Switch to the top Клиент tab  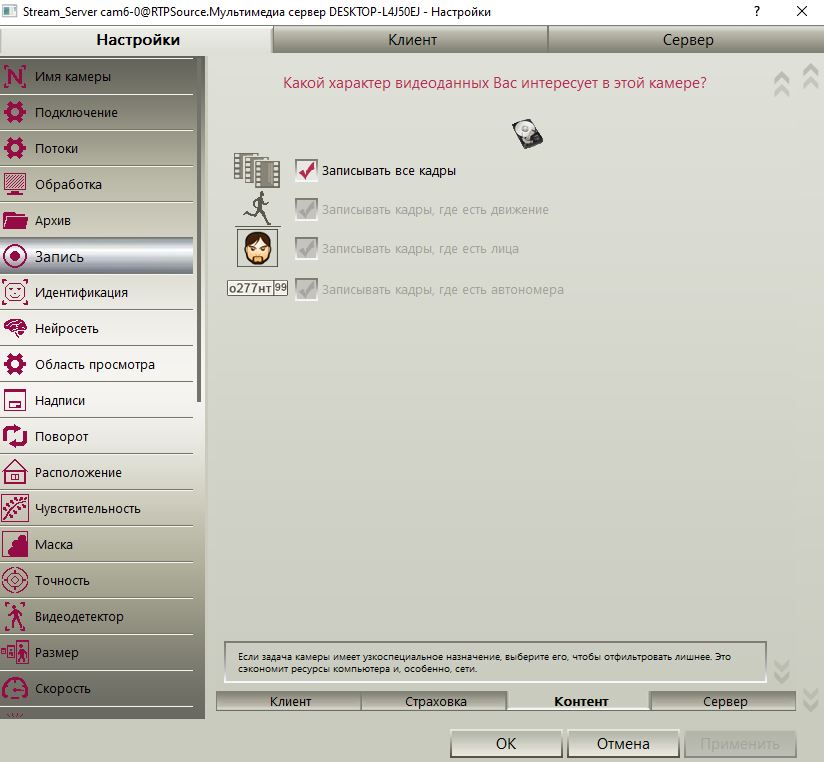(413, 40)
